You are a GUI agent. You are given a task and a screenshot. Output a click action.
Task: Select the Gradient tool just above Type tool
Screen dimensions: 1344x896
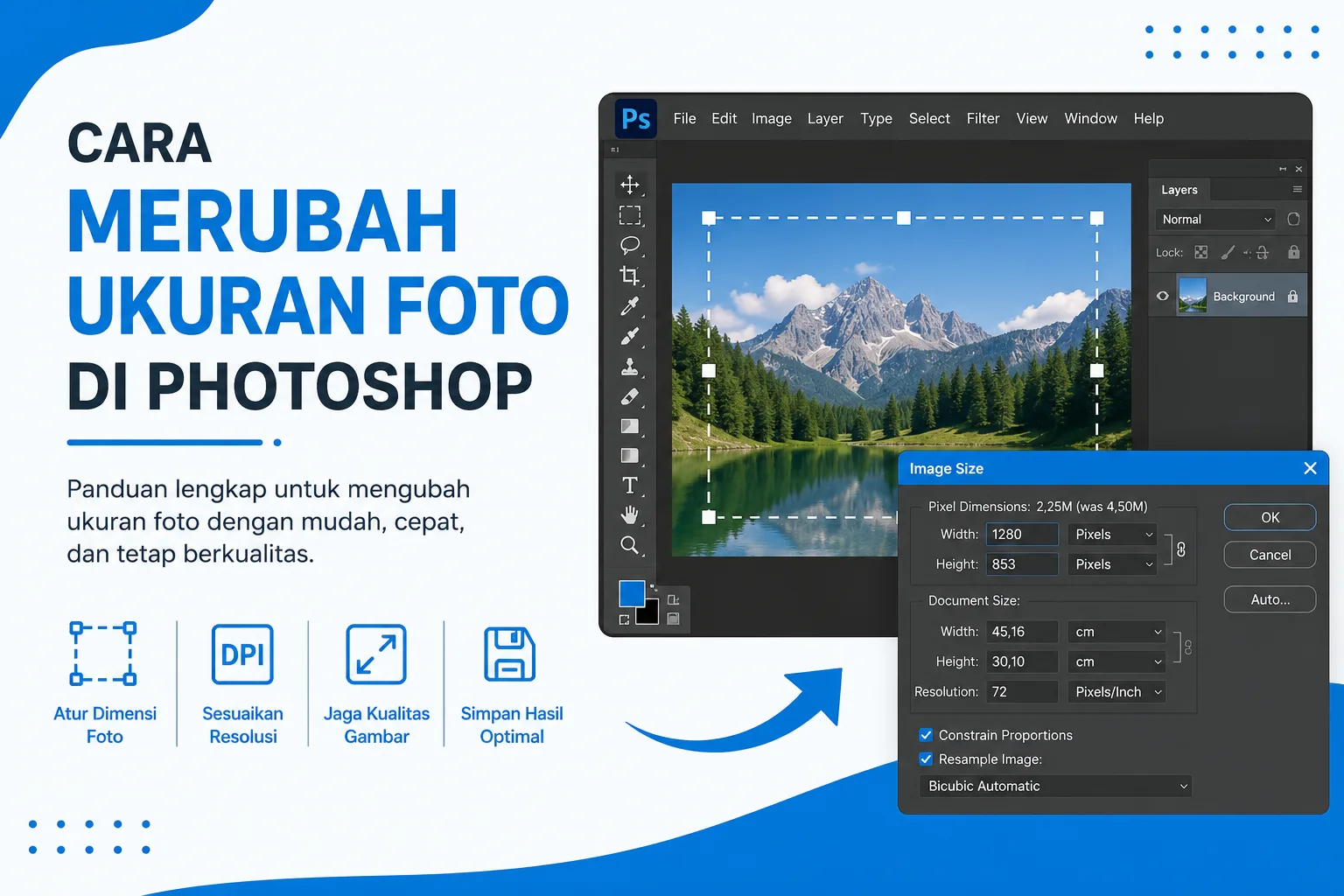(630, 455)
